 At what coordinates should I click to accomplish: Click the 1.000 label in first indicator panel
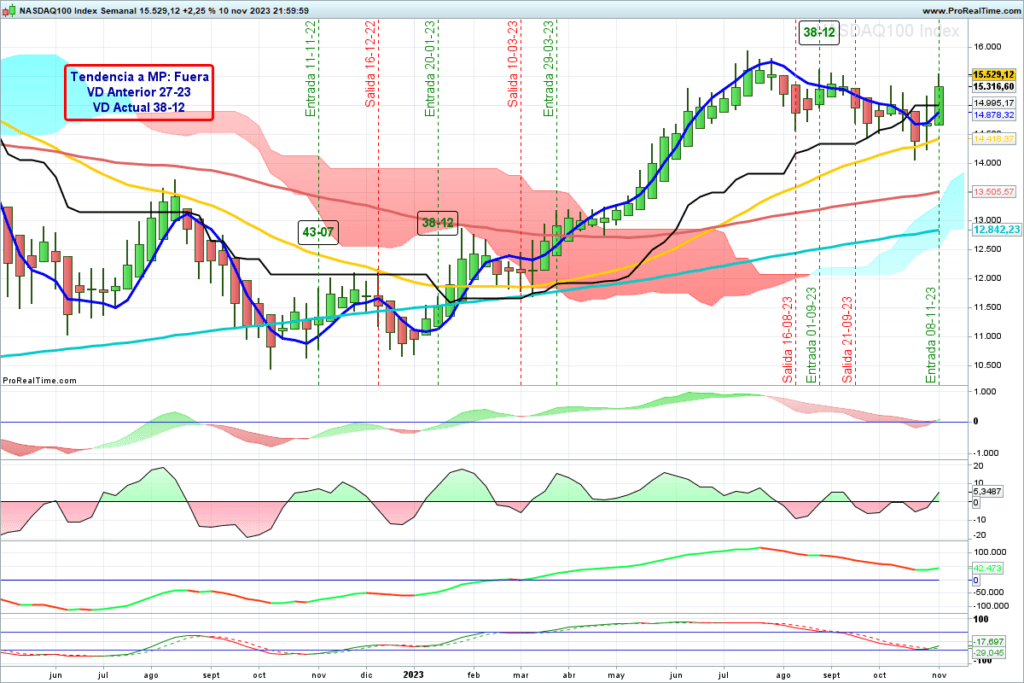985,392
